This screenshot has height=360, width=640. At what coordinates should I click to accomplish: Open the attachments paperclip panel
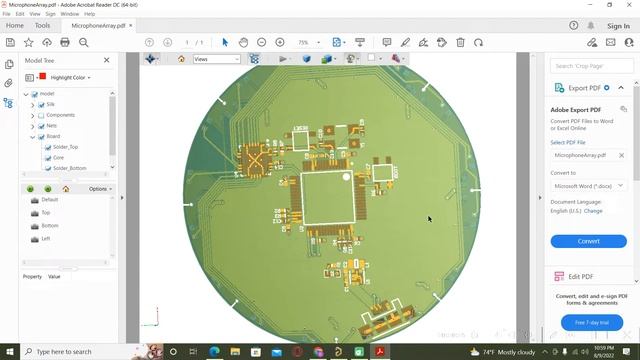click(9, 83)
